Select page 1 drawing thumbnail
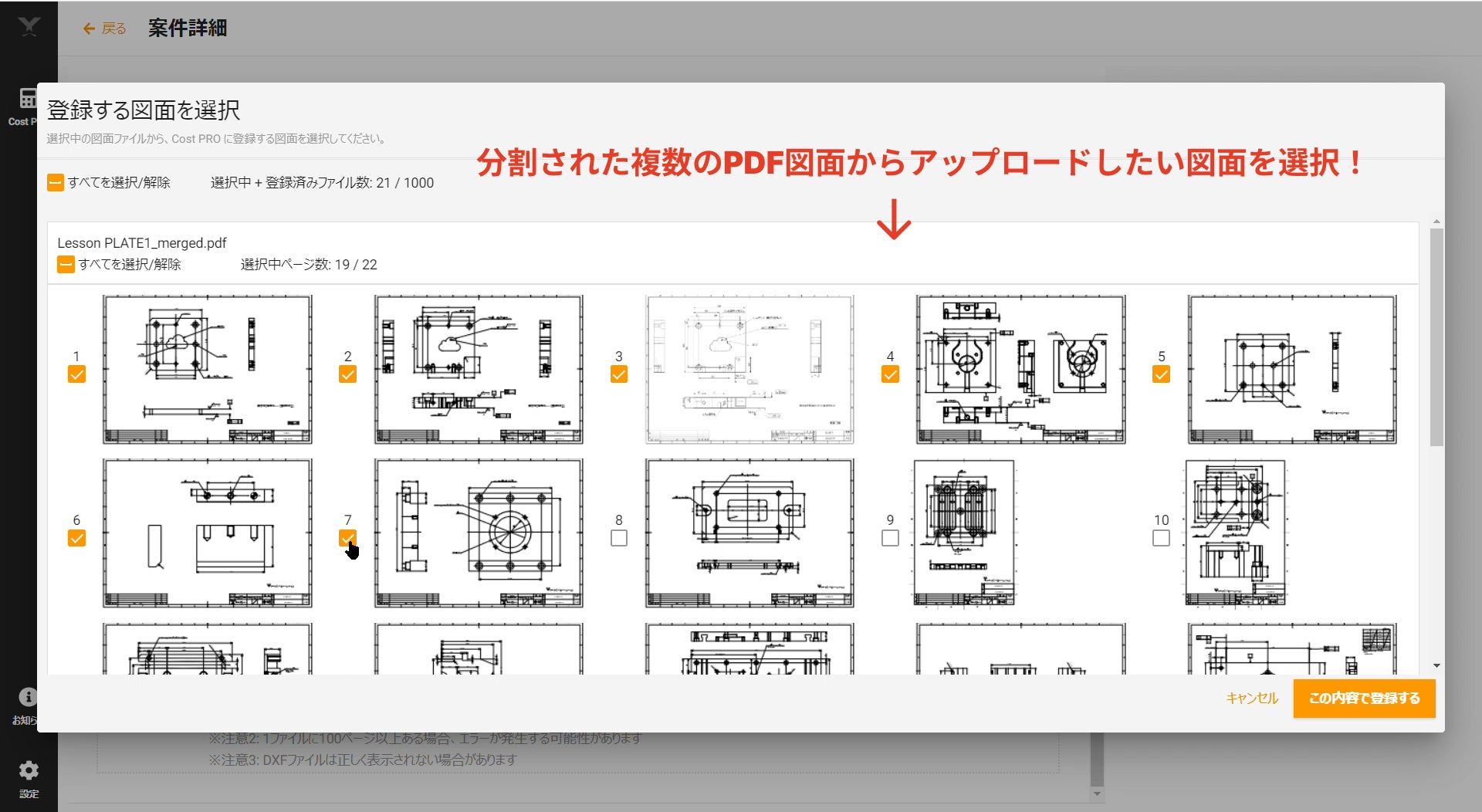The image size is (1482, 812). coord(208,369)
